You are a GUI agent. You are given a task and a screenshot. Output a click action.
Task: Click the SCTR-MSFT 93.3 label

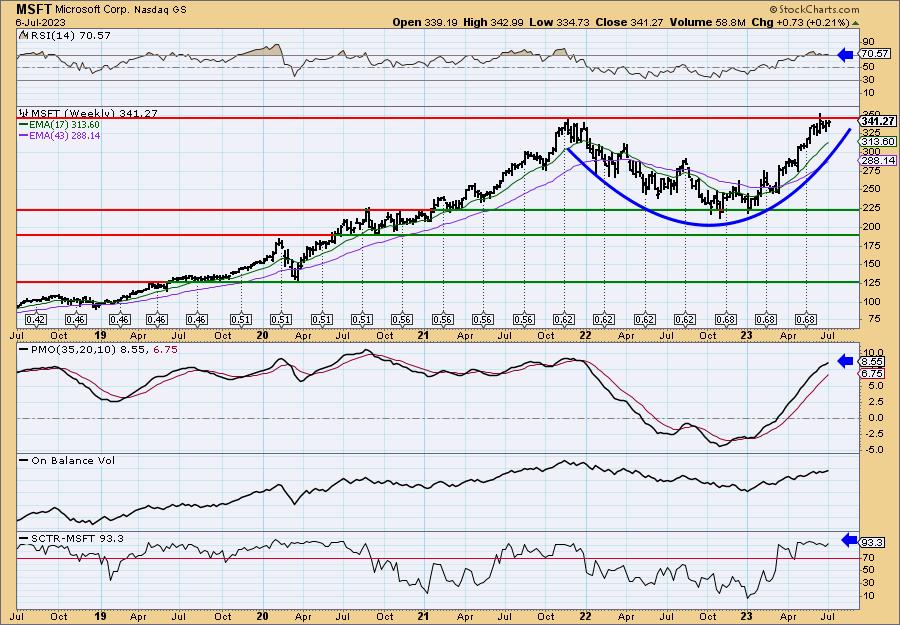77,538
